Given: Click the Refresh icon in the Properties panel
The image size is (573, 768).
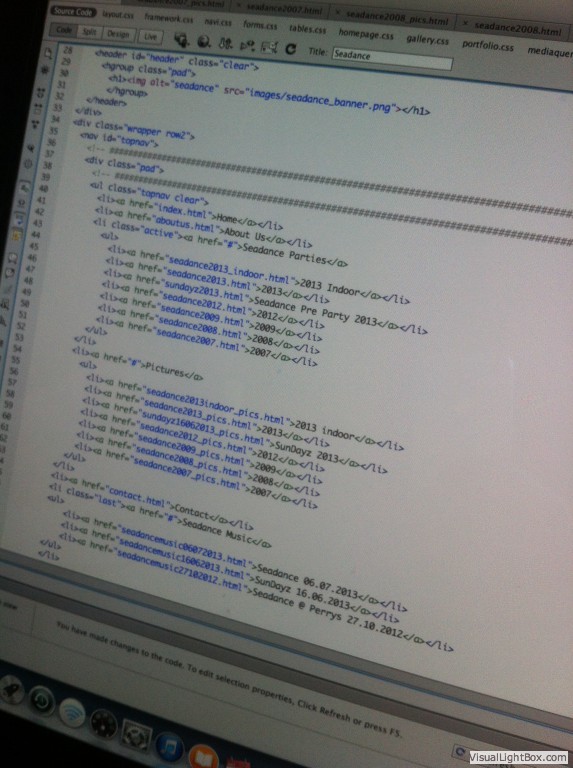Looking at the screenshot, I should (x=460, y=751).
